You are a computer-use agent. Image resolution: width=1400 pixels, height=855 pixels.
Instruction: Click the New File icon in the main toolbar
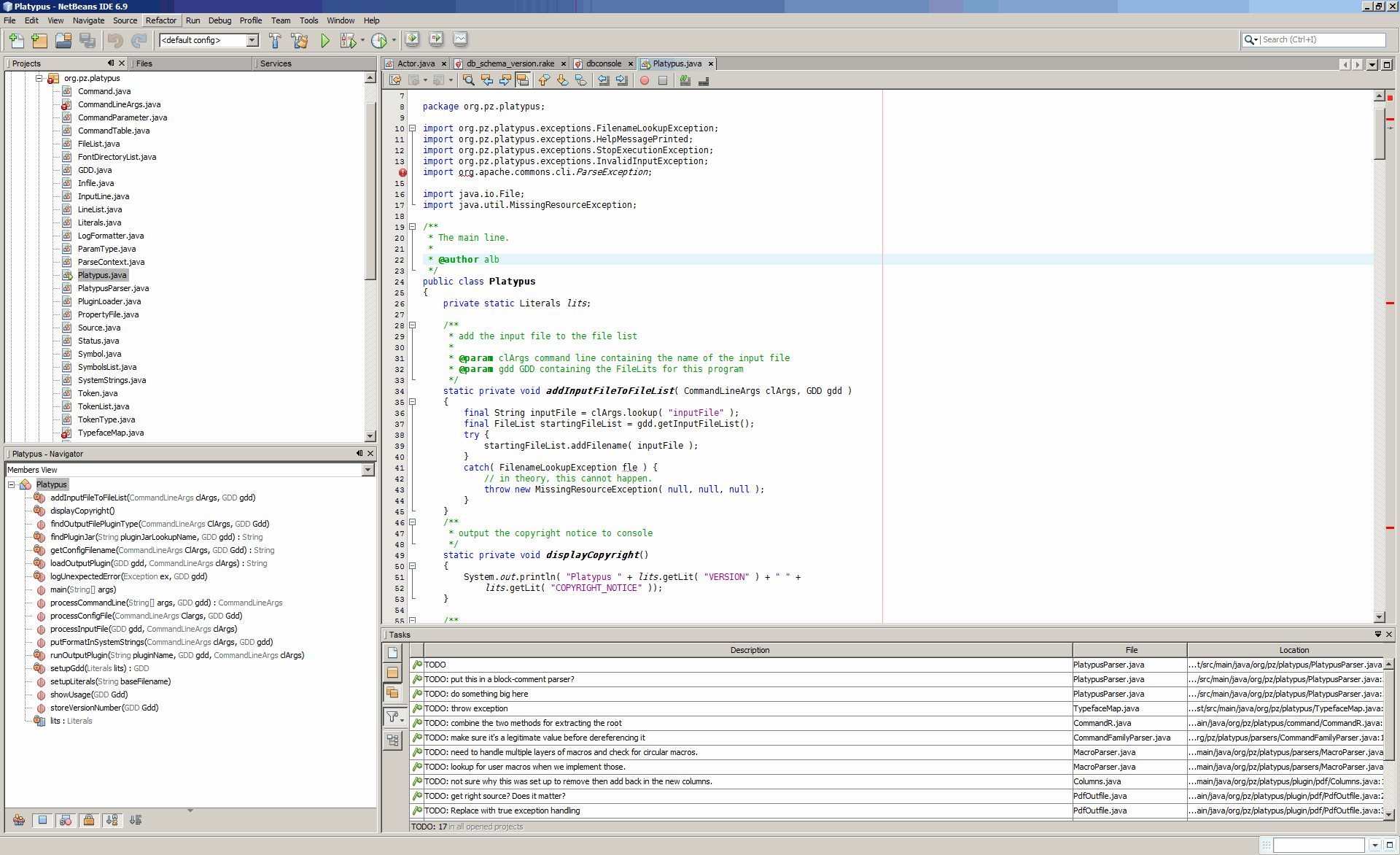click(x=16, y=41)
